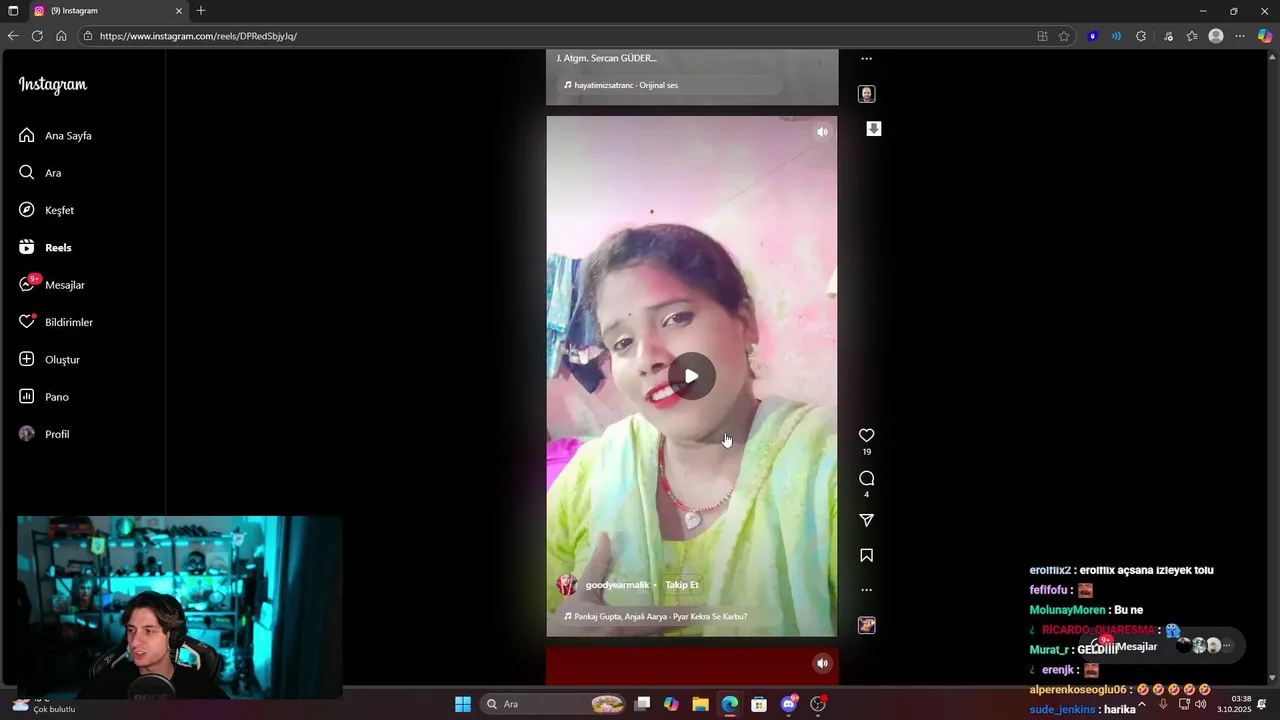The height and width of the screenshot is (720, 1280).
Task: Open the tab actions menu icon
Action: (13, 11)
